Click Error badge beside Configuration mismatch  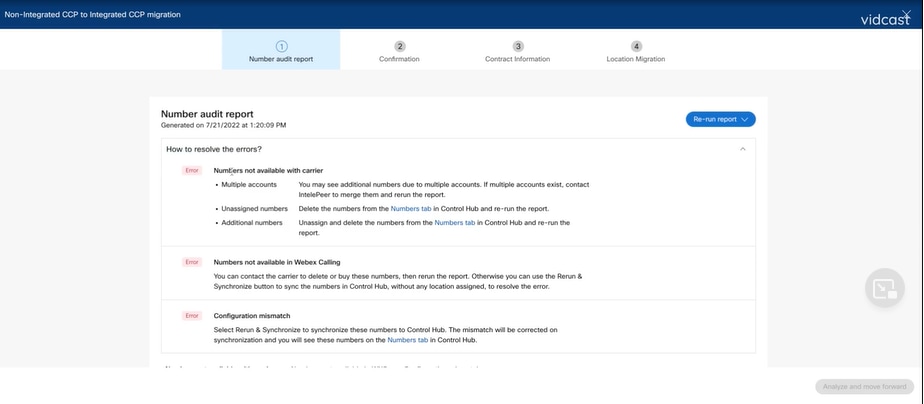[192, 316]
